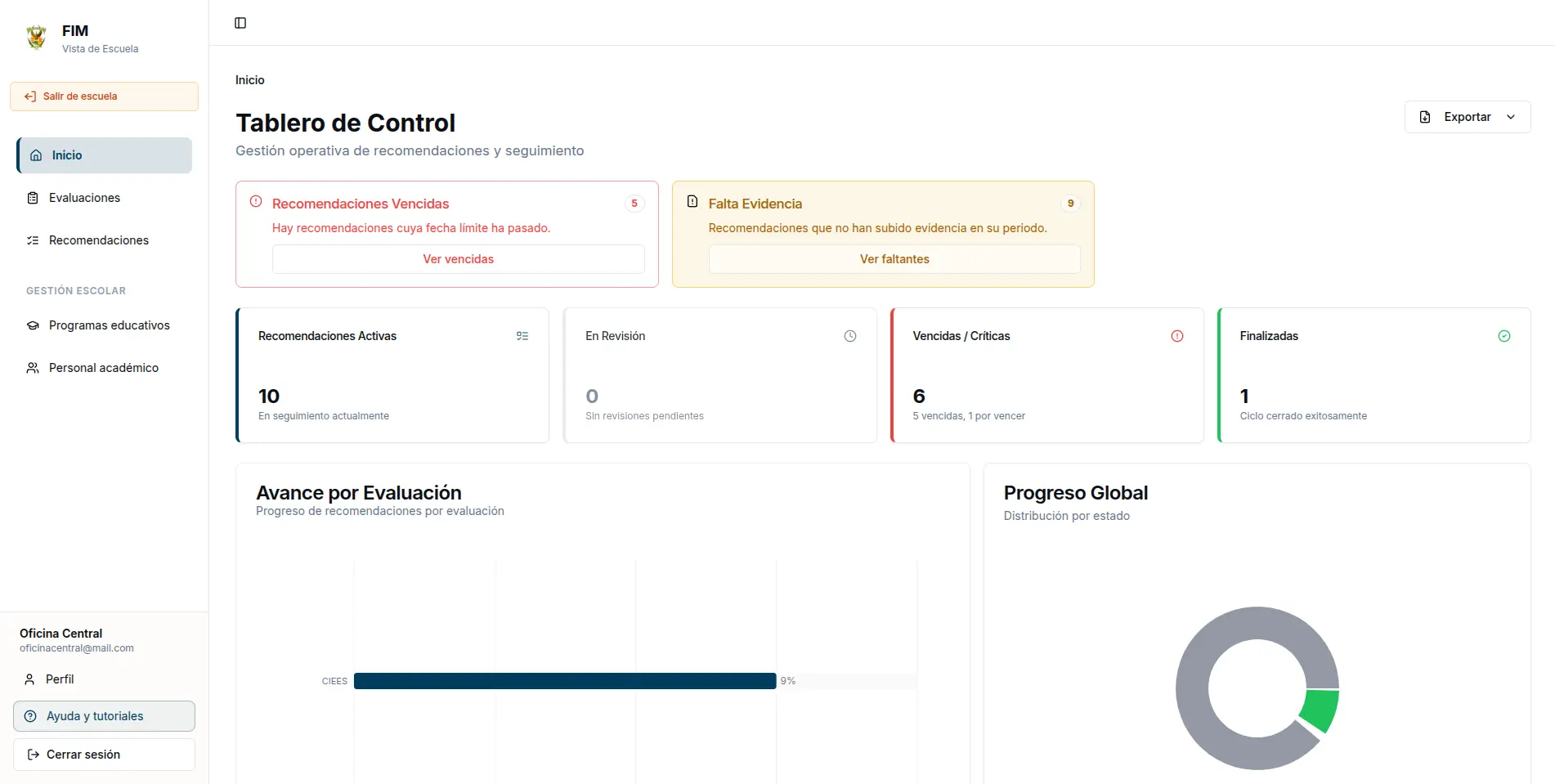Click the 9% value next to the bar
Viewport: 1555px width, 784px height.
point(788,681)
